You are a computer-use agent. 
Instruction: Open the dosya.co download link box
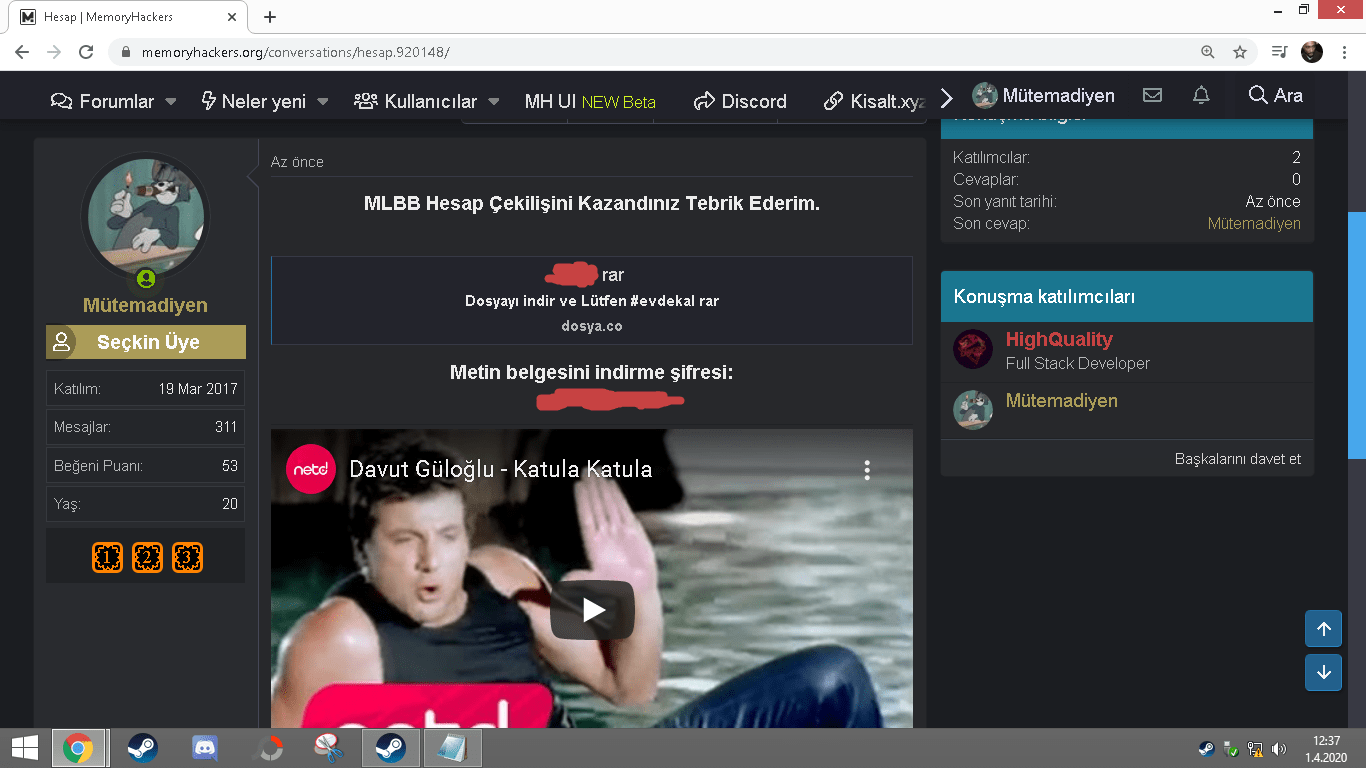point(592,300)
